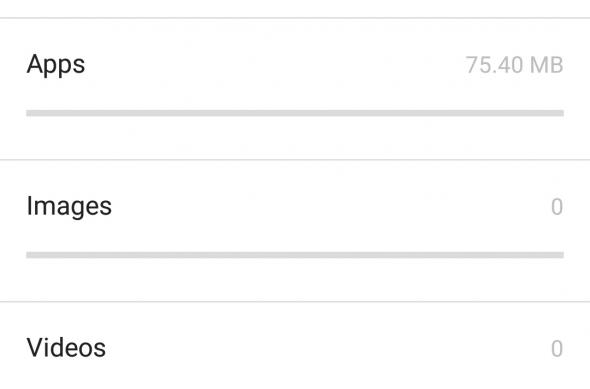Click the divider between Apps and Images
Image resolution: width=590 pixels, height=389 pixels.
295,160
